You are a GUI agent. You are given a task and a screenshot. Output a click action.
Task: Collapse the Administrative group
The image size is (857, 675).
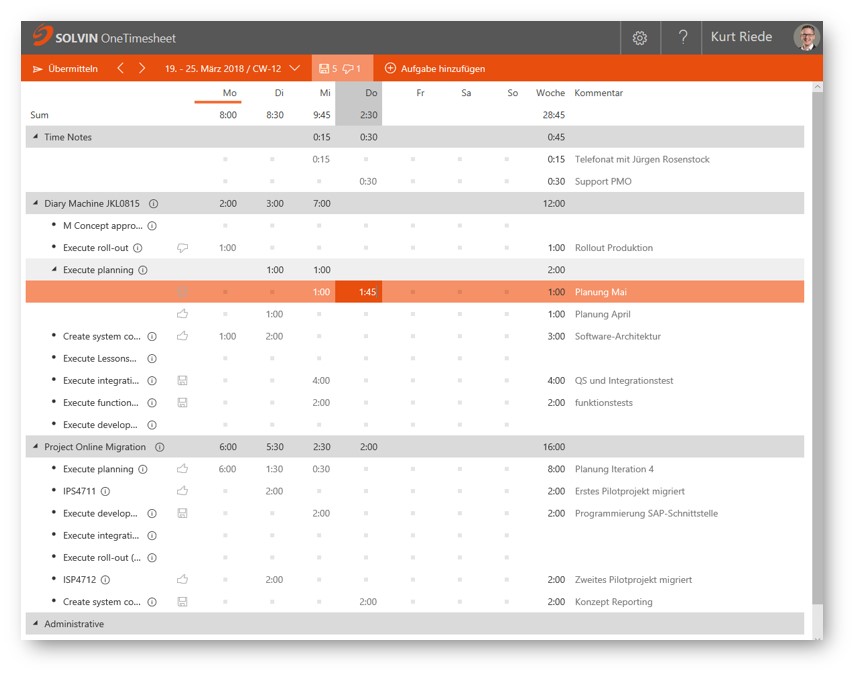coord(36,624)
